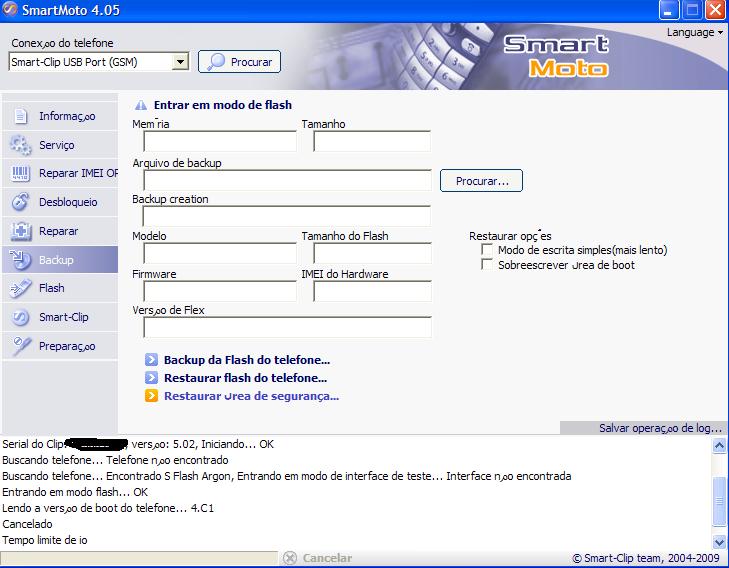This screenshot has height=568, width=729.
Task: Click the arrow icon beside Backup da Flash
Action: (x=151, y=360)
